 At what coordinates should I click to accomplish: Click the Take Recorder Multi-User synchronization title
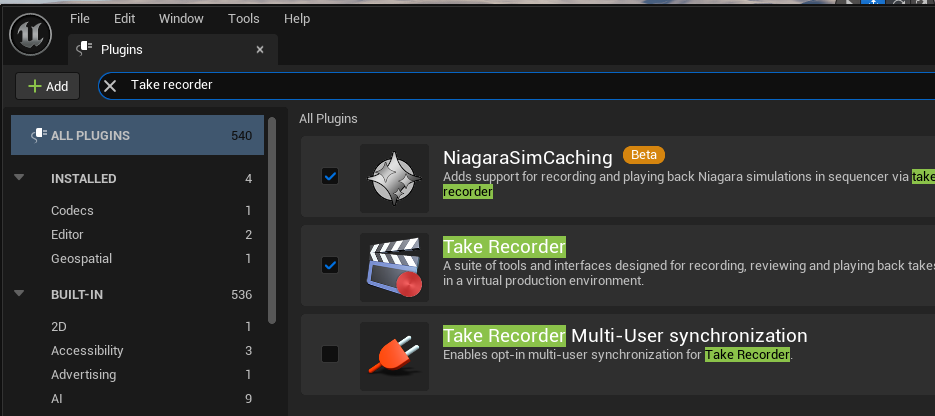(625, 336)
